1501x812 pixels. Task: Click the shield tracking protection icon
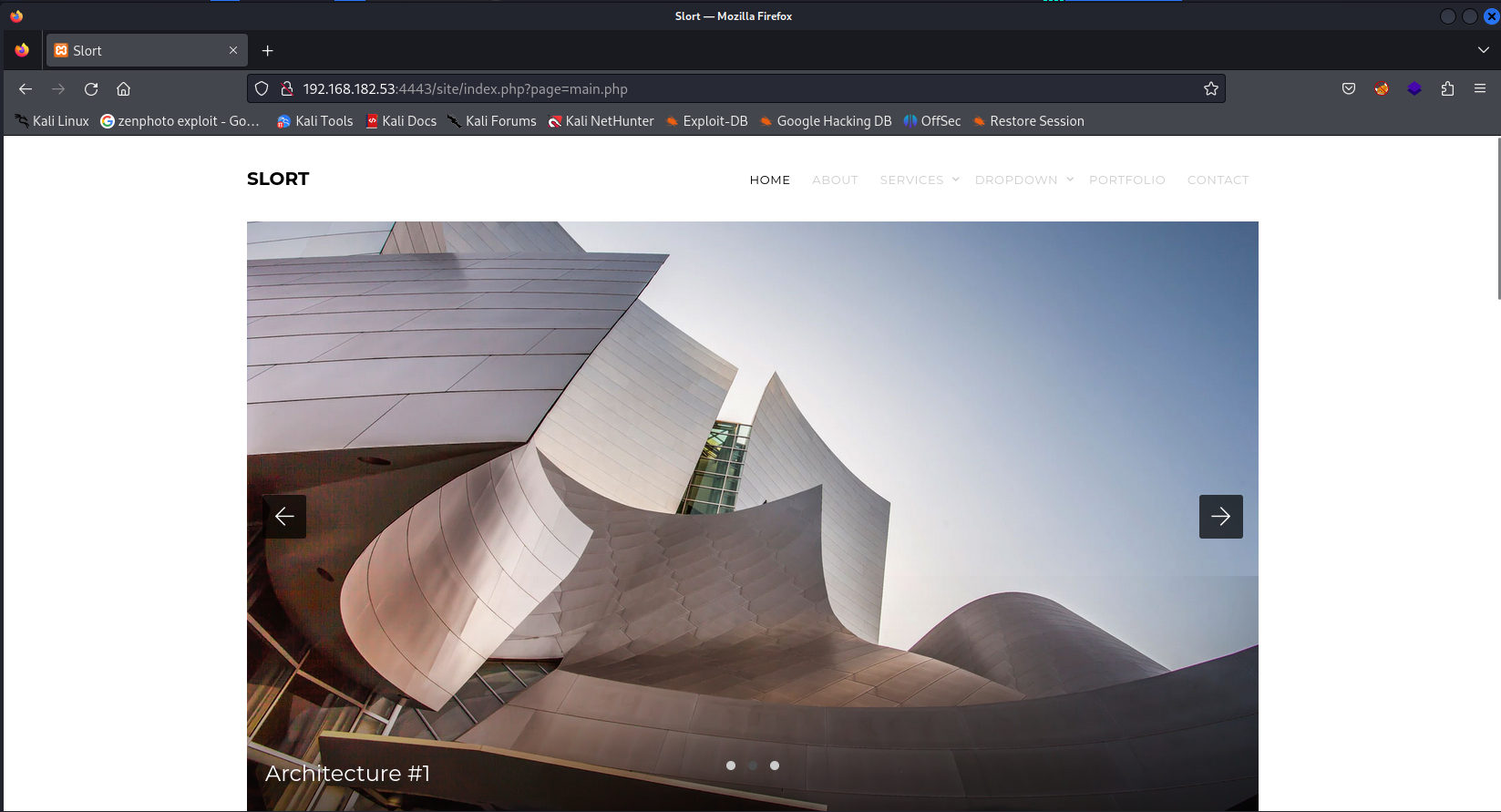tap(262, 89)
